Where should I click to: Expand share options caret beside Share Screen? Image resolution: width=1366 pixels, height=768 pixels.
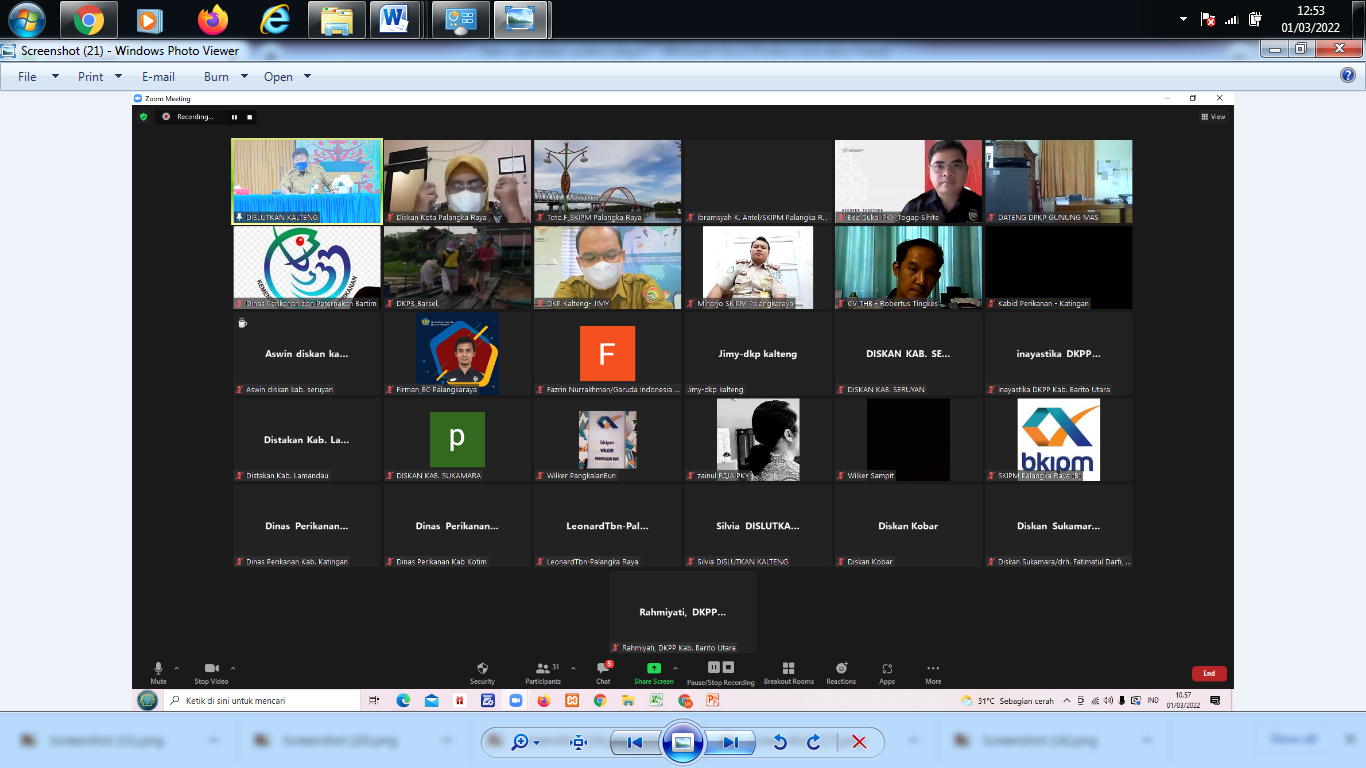675,668
